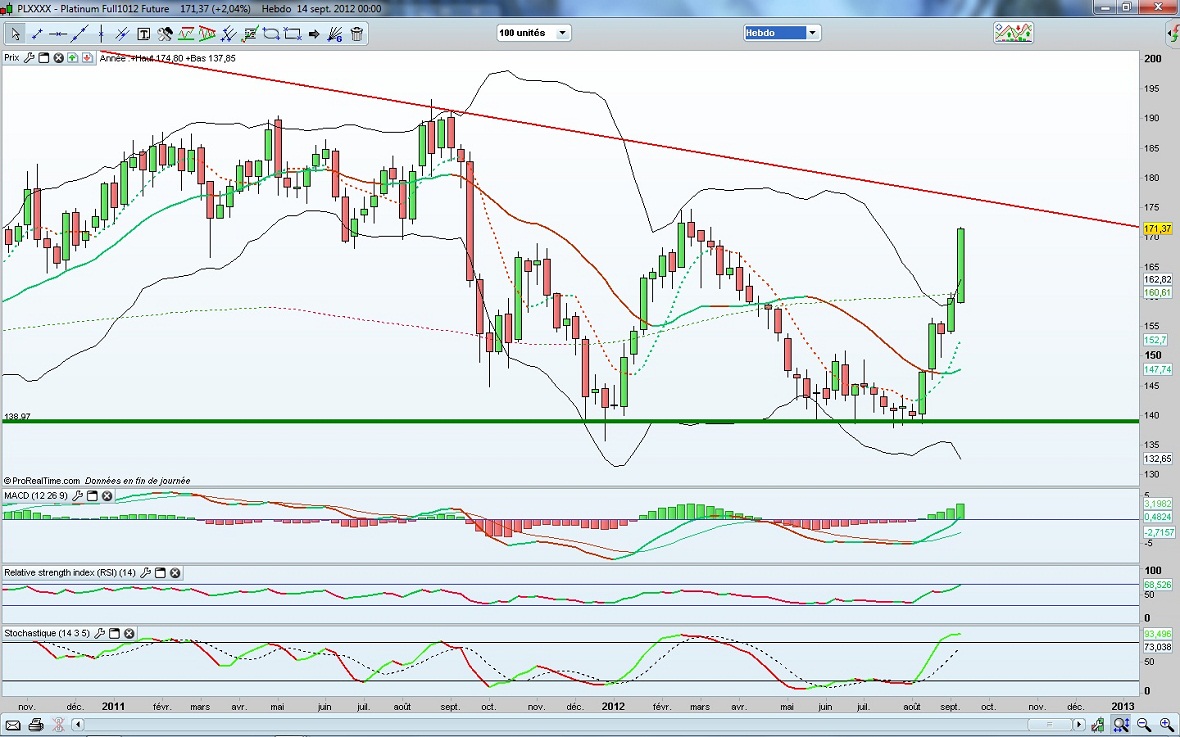Click the 'Relative strength index (RSI) (14)' title

point(70,573)
